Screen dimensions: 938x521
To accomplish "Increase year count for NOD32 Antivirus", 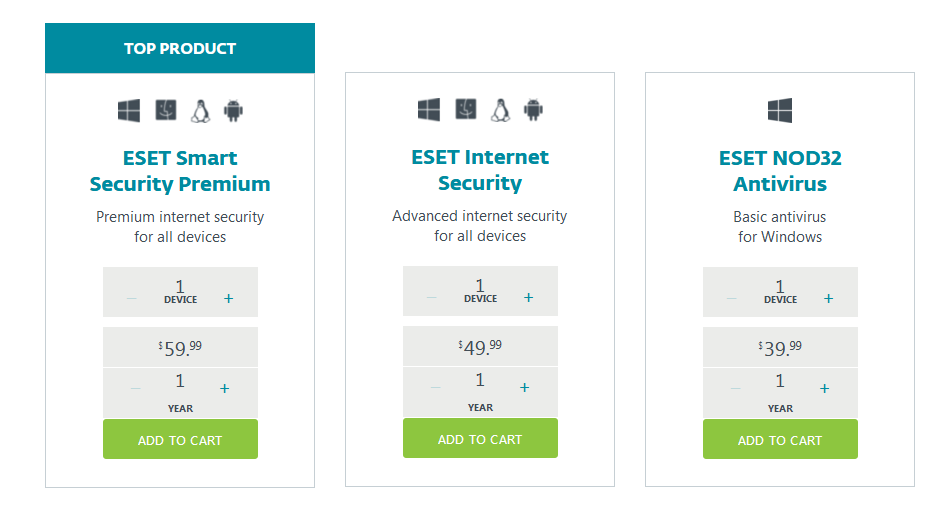I will (824, 389).
